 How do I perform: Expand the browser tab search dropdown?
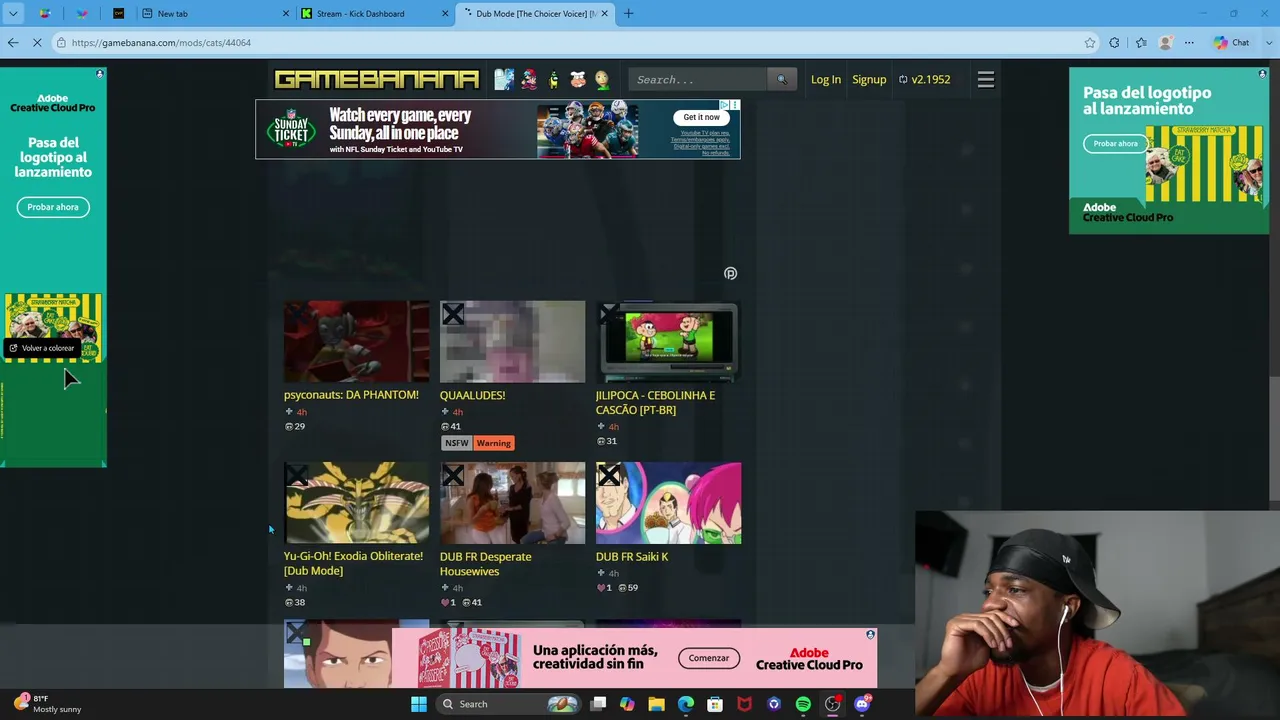[13, 14]
